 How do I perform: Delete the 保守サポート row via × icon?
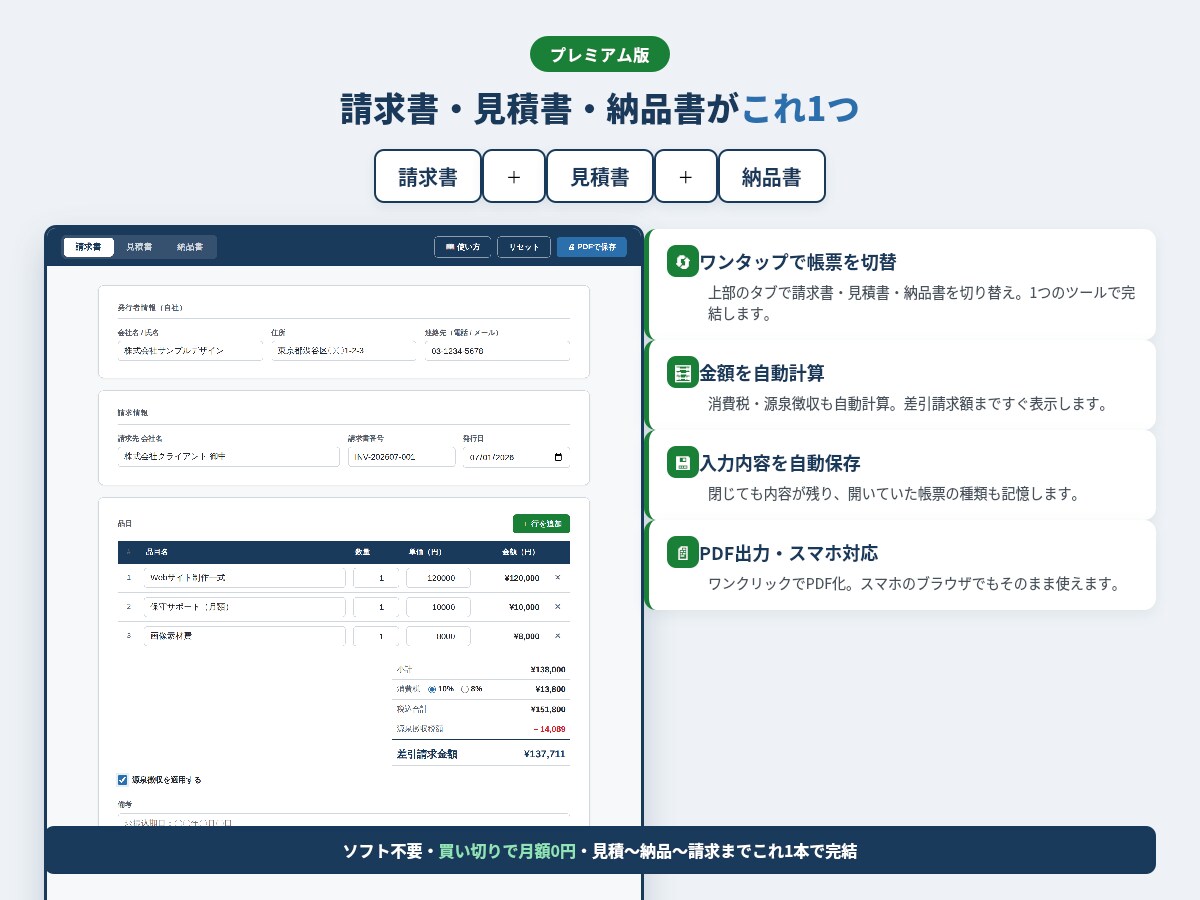tap(558, 607)
